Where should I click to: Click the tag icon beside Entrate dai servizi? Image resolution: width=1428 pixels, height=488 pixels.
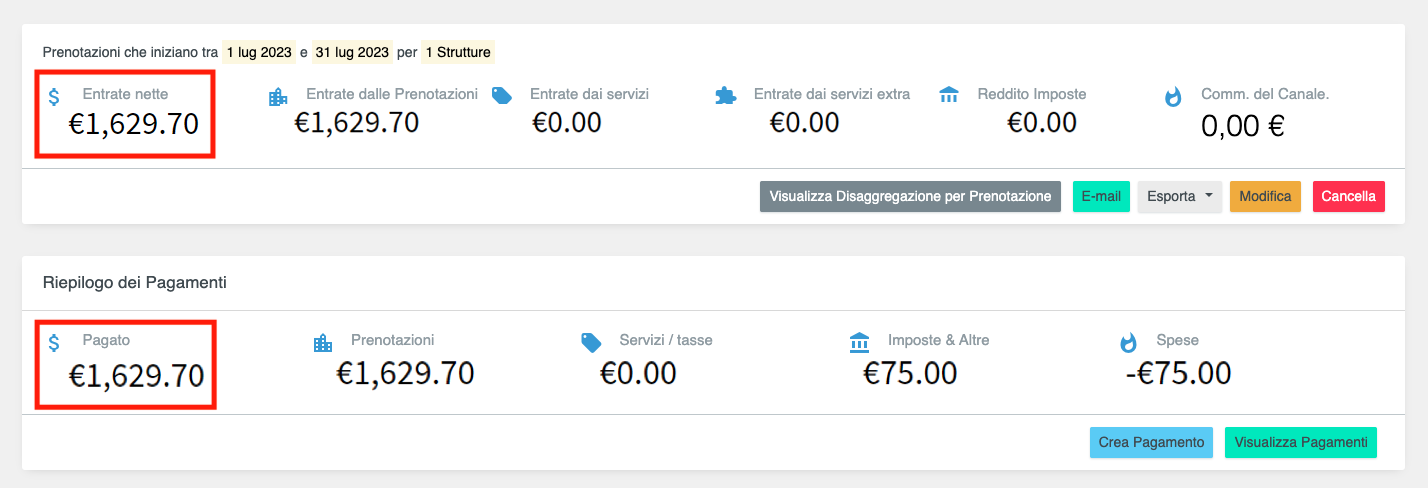tap(502, 96)
